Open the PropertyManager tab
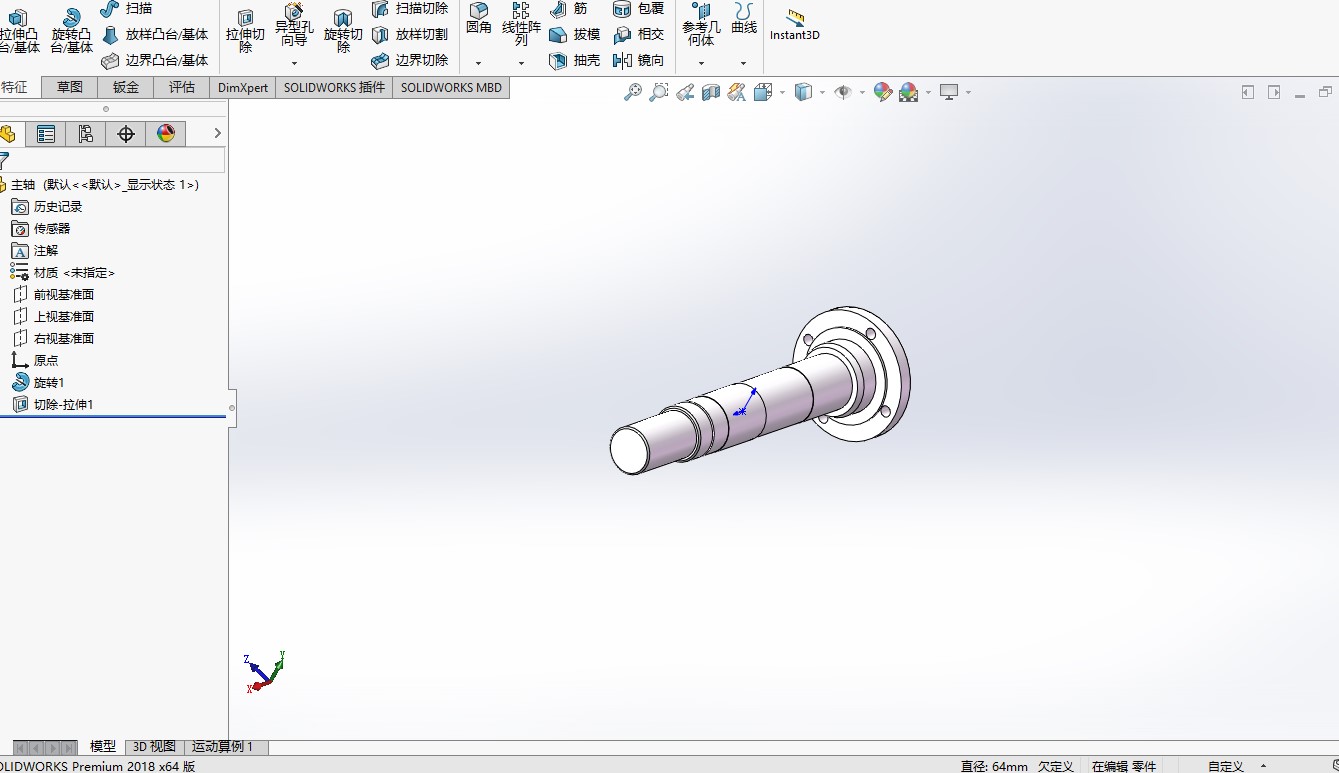 point(46,134)
